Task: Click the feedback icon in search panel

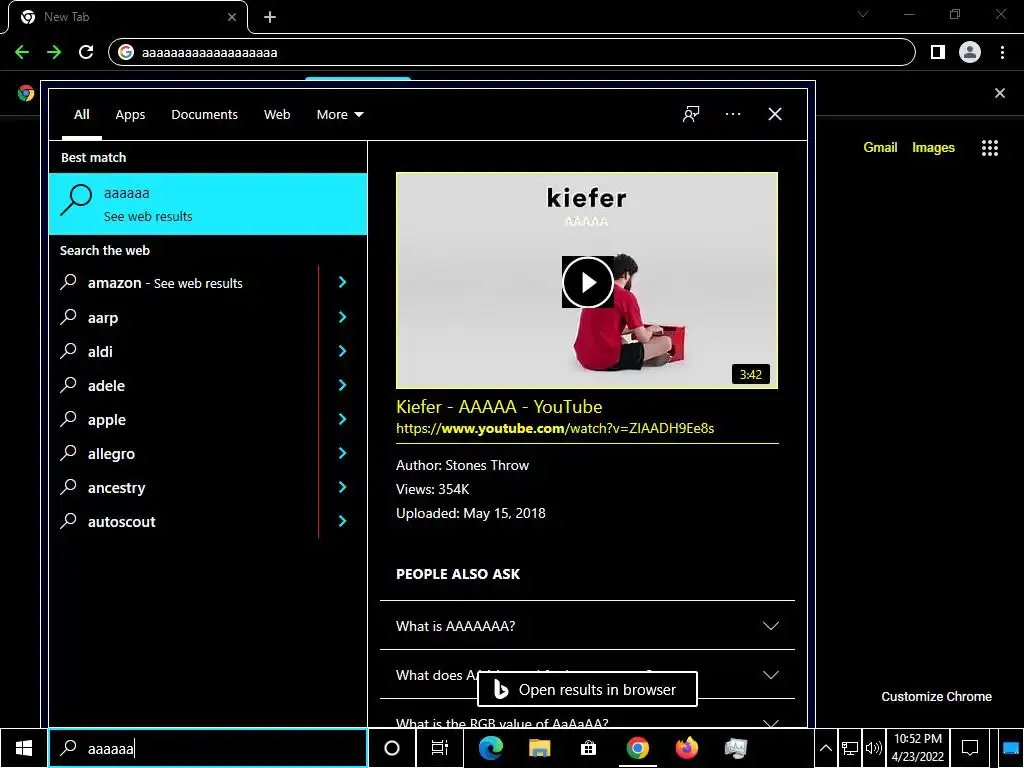Action: click(x=691, y=114)
